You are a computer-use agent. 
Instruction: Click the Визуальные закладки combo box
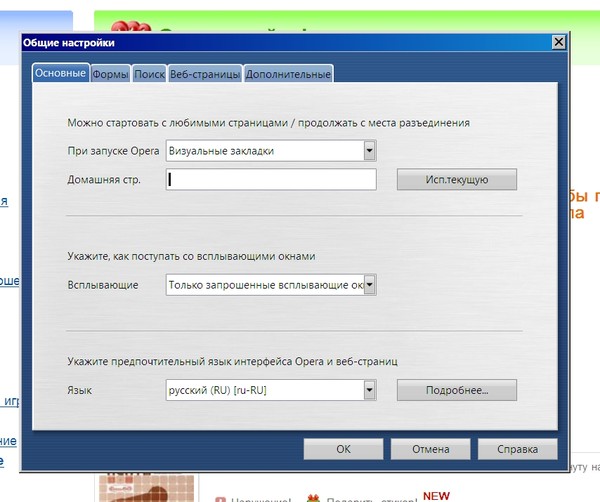pyautogui.click(x=271, y=150)
